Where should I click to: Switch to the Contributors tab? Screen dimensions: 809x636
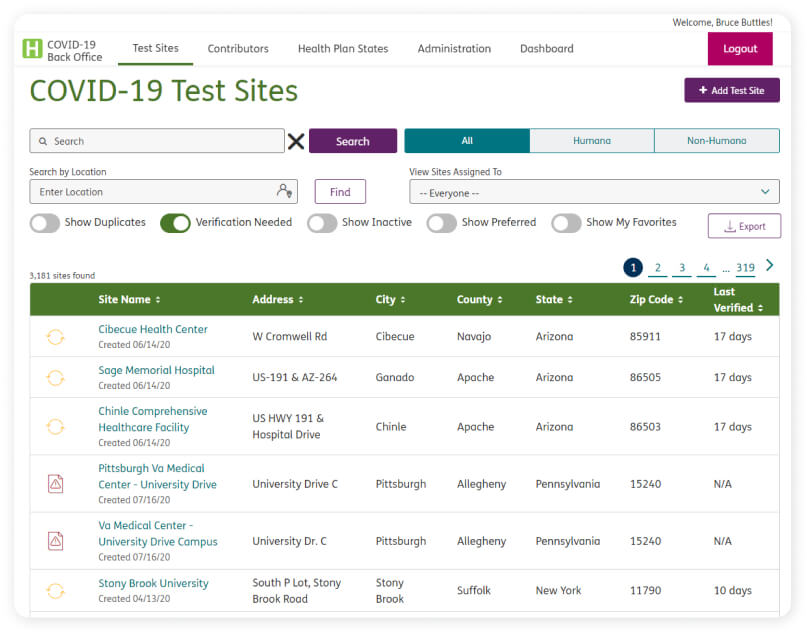click(238, 48)
